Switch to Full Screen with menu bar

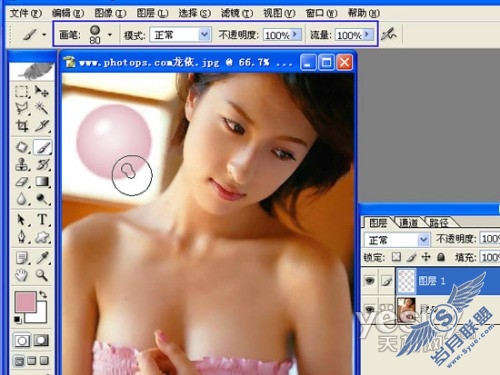click(x=32, y=361)
